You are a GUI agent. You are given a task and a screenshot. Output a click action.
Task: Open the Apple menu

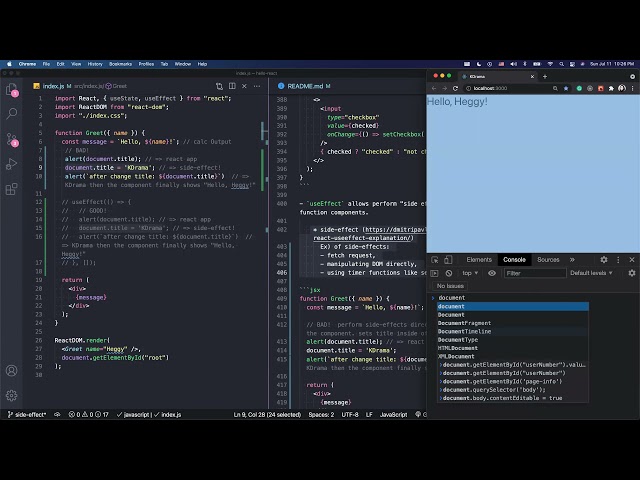(9, 64)
